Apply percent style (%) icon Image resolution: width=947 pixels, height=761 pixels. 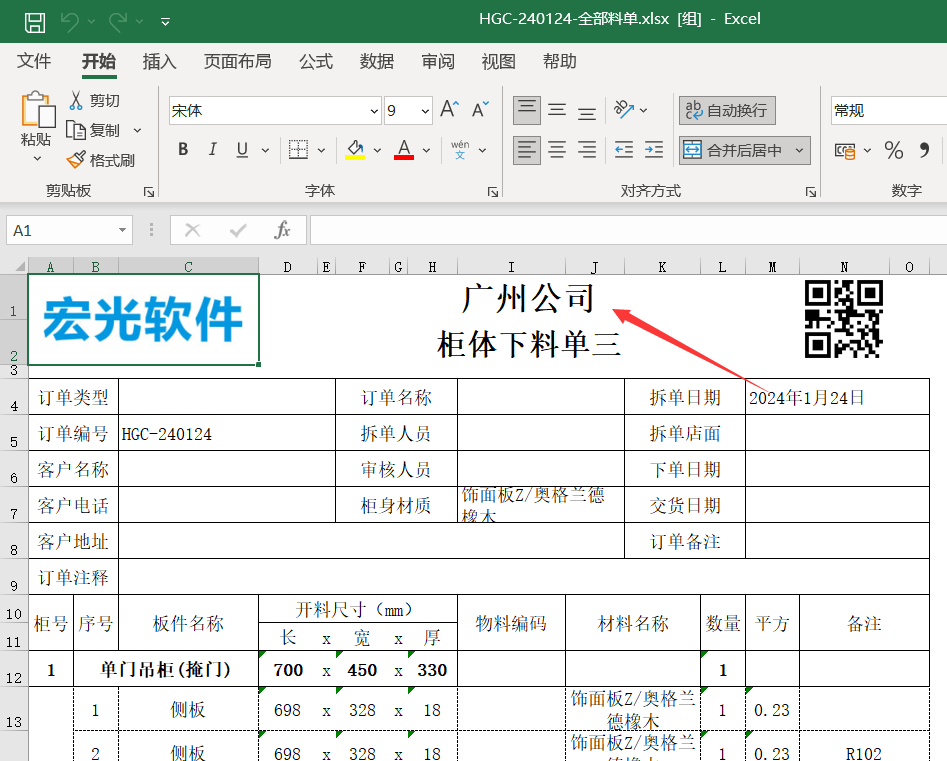coord(893,150)
